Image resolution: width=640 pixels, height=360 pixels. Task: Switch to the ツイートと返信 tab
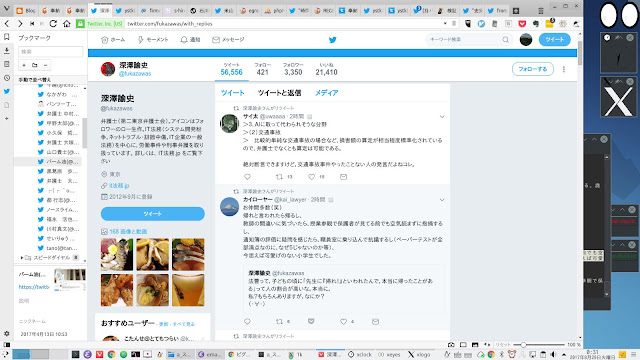(x=280, y=93)
